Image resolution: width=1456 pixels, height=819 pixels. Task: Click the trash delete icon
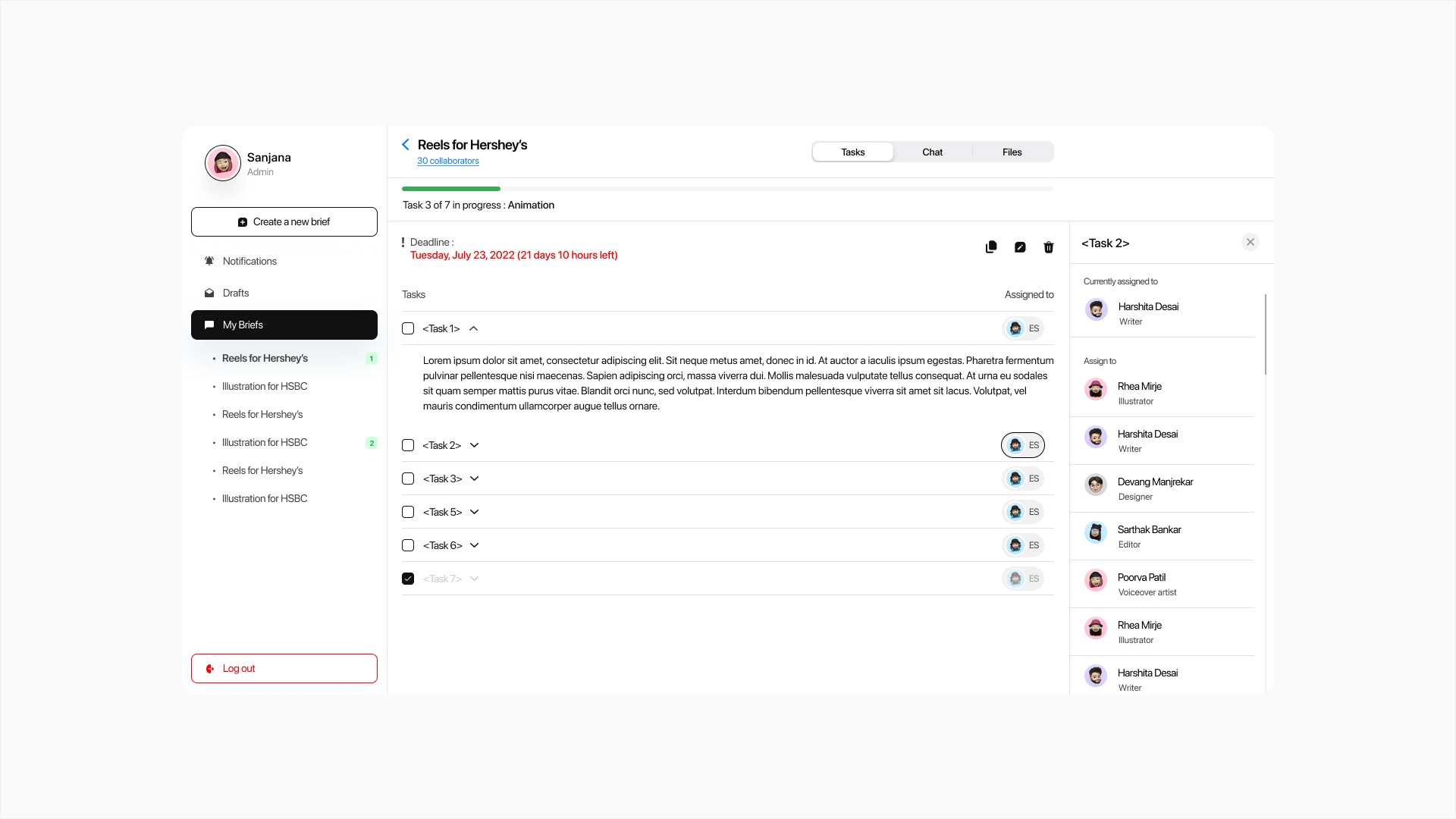pos(1049,247)
